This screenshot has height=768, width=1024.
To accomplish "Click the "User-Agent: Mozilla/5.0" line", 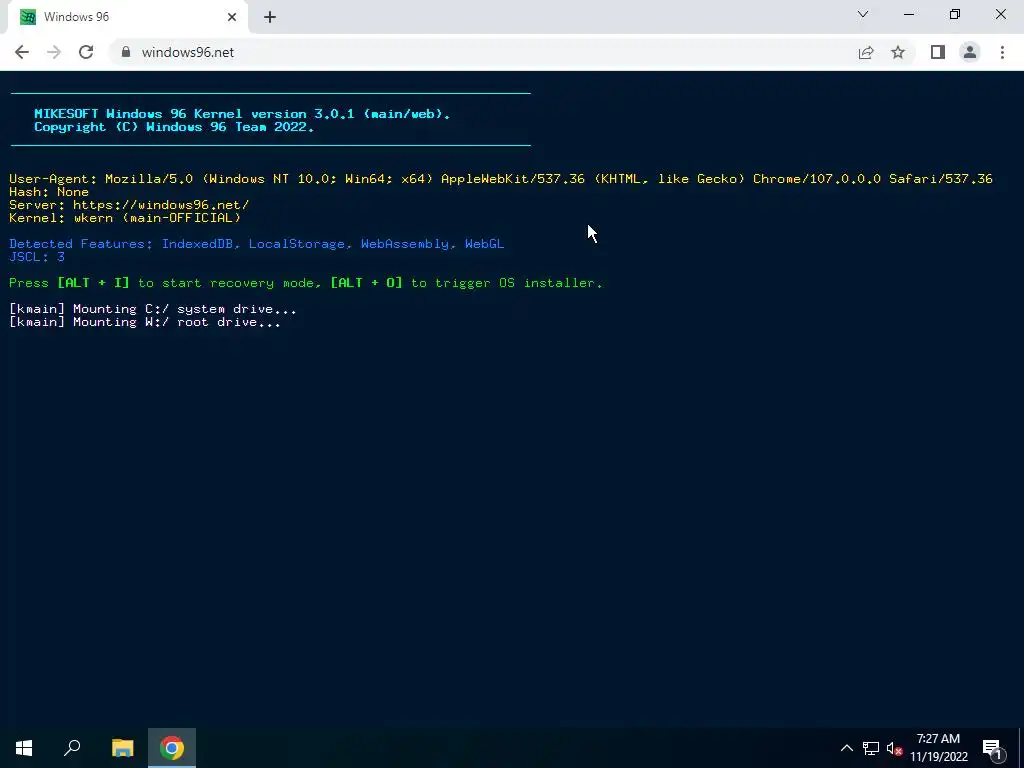I will coord(501,178).
